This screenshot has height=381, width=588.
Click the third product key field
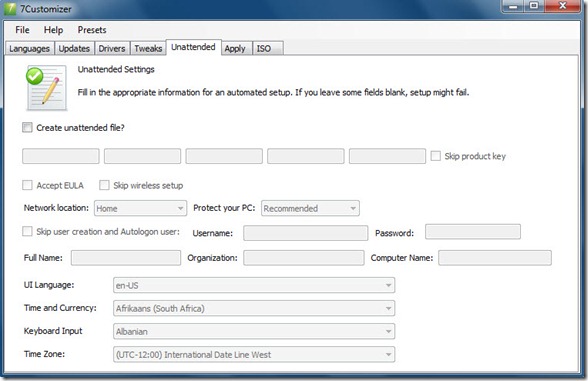tap(224, 156)
